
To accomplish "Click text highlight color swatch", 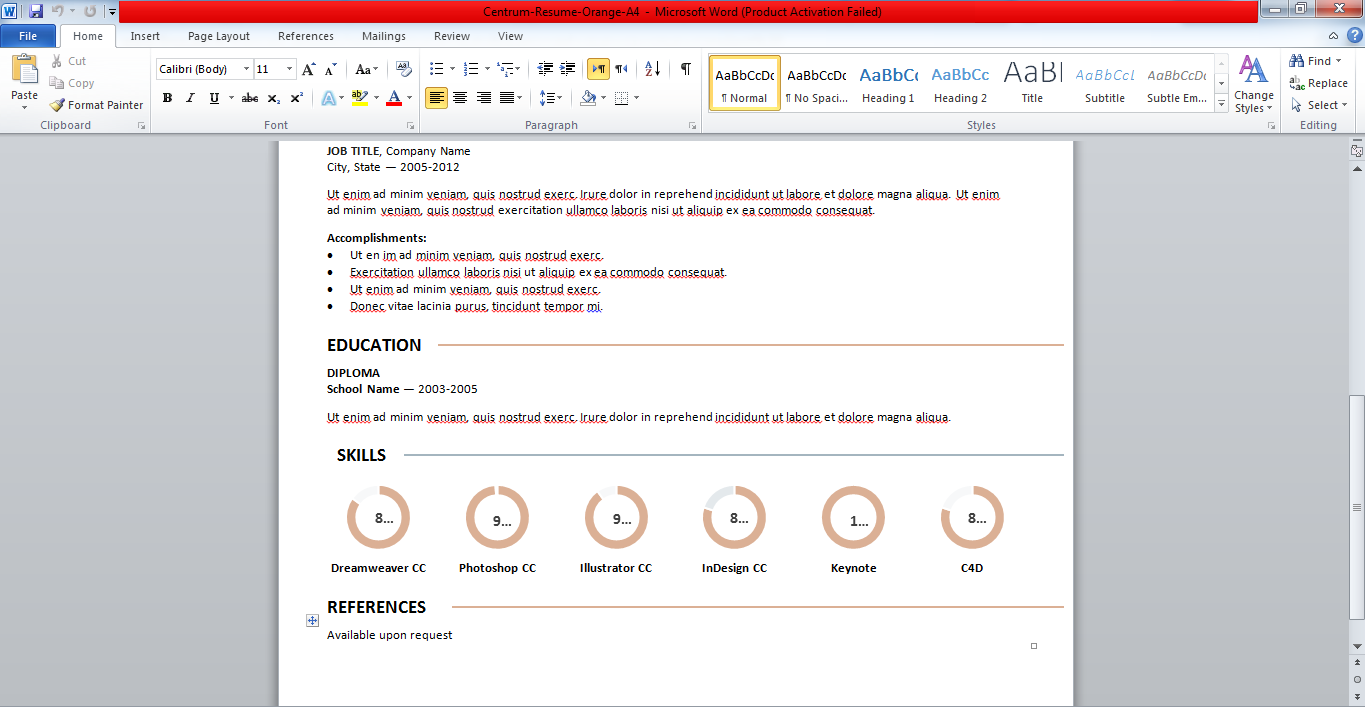I will (360, 98).
